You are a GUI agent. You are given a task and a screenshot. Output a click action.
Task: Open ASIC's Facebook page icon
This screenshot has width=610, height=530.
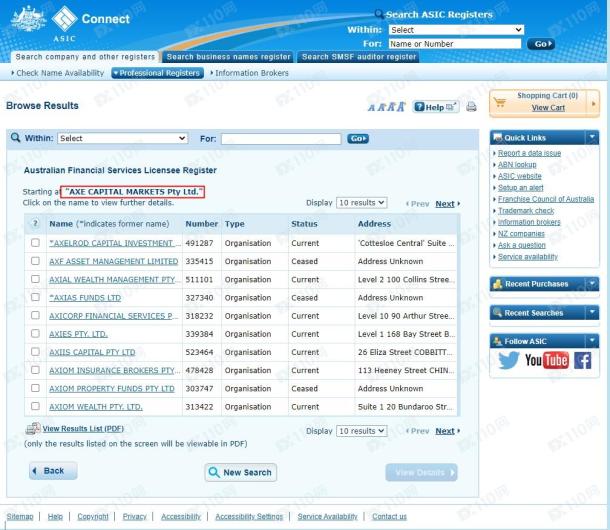582,360
